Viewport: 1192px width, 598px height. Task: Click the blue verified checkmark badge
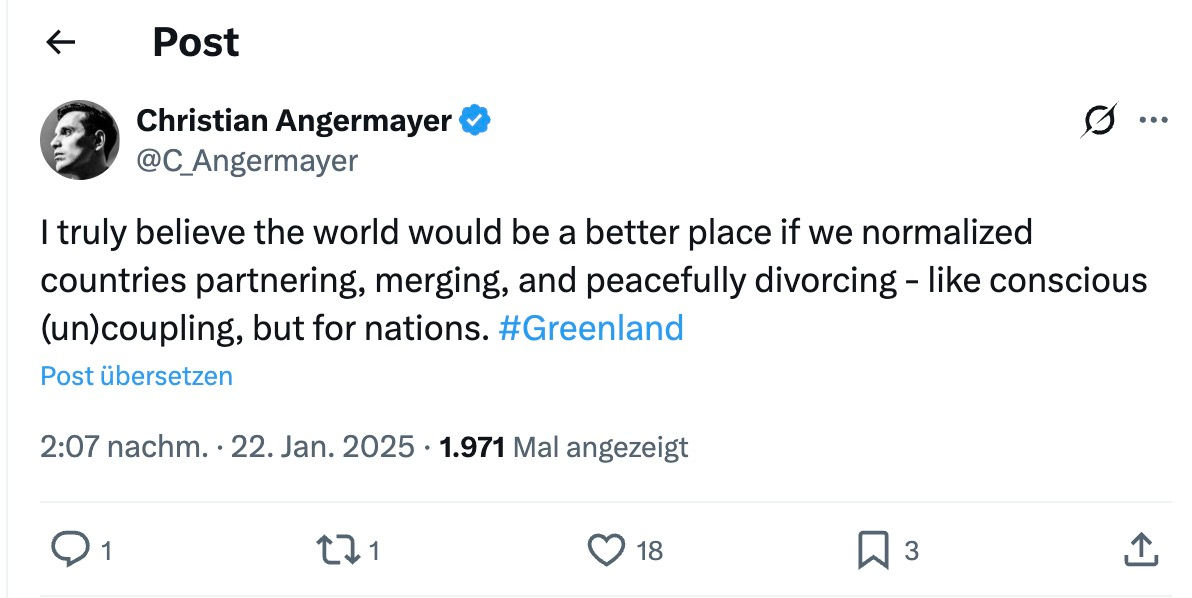pos(475,121)
